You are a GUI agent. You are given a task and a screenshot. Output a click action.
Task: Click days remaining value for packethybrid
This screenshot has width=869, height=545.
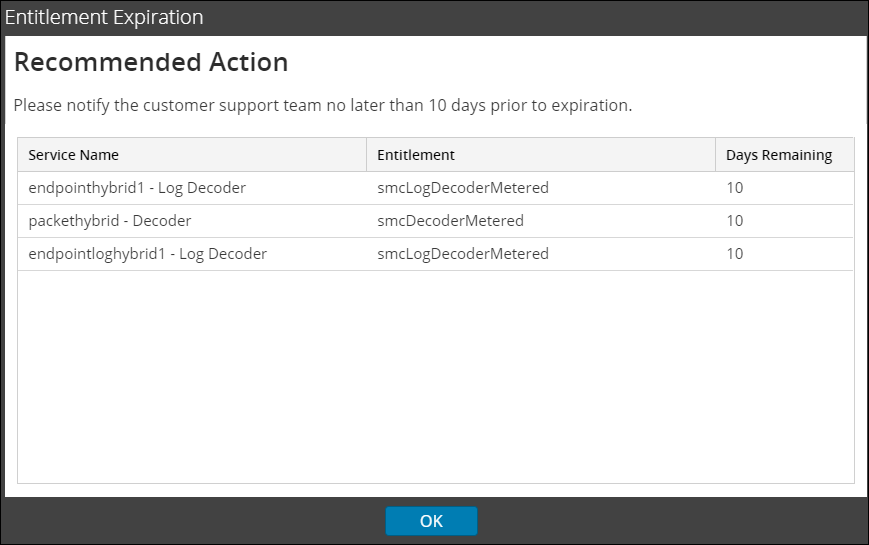point(735,220)
